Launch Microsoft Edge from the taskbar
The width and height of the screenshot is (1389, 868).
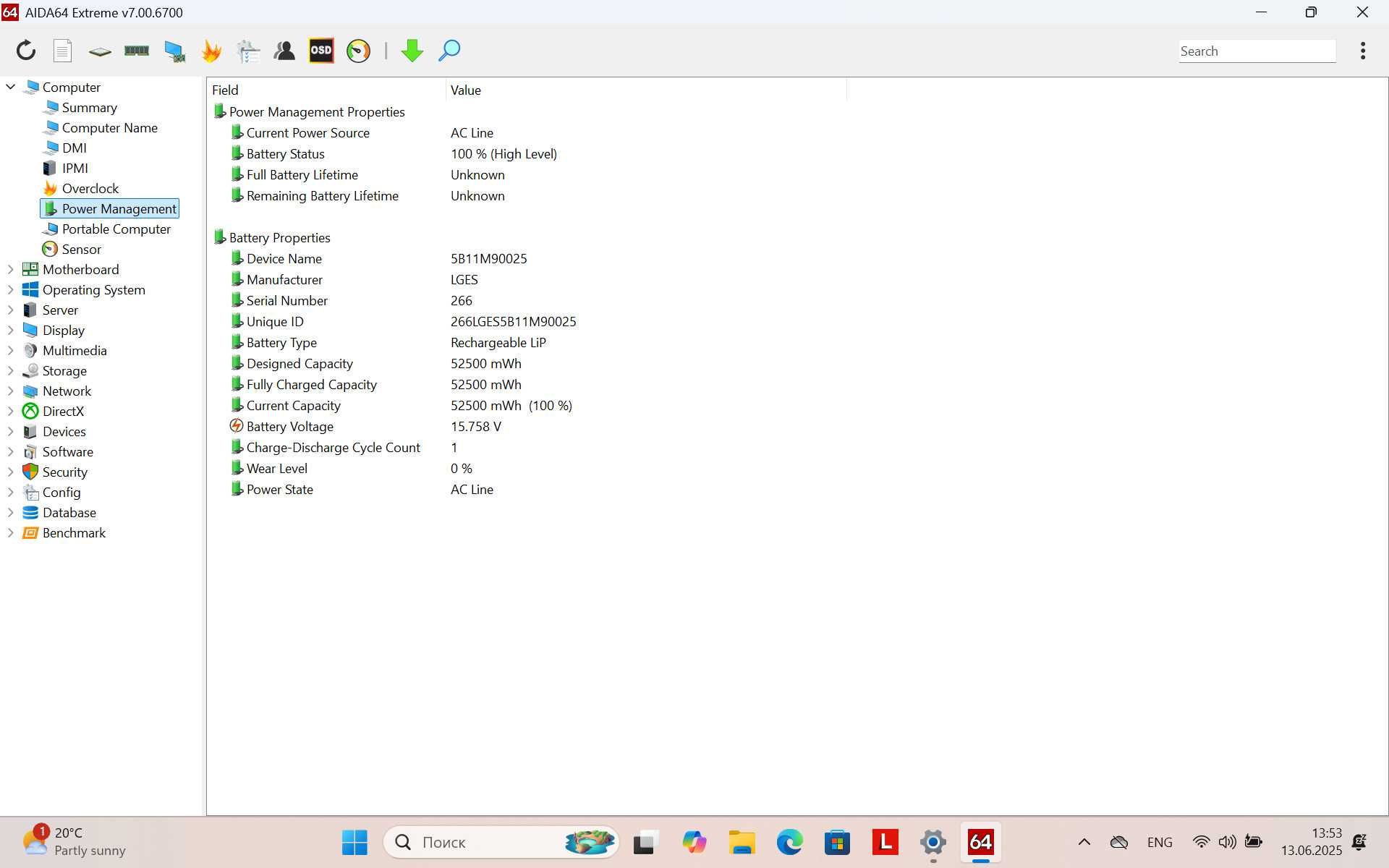pyautogui.click(x=789, y=842)
